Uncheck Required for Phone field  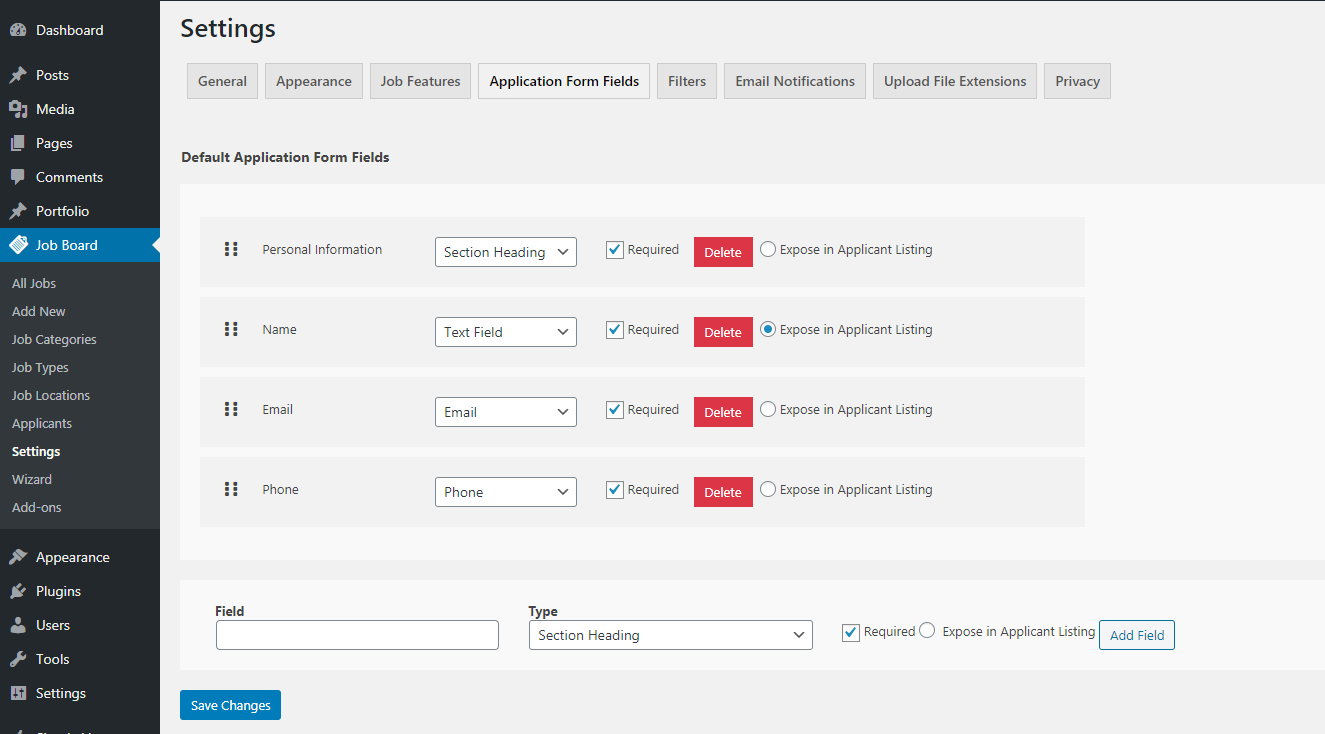615,490
